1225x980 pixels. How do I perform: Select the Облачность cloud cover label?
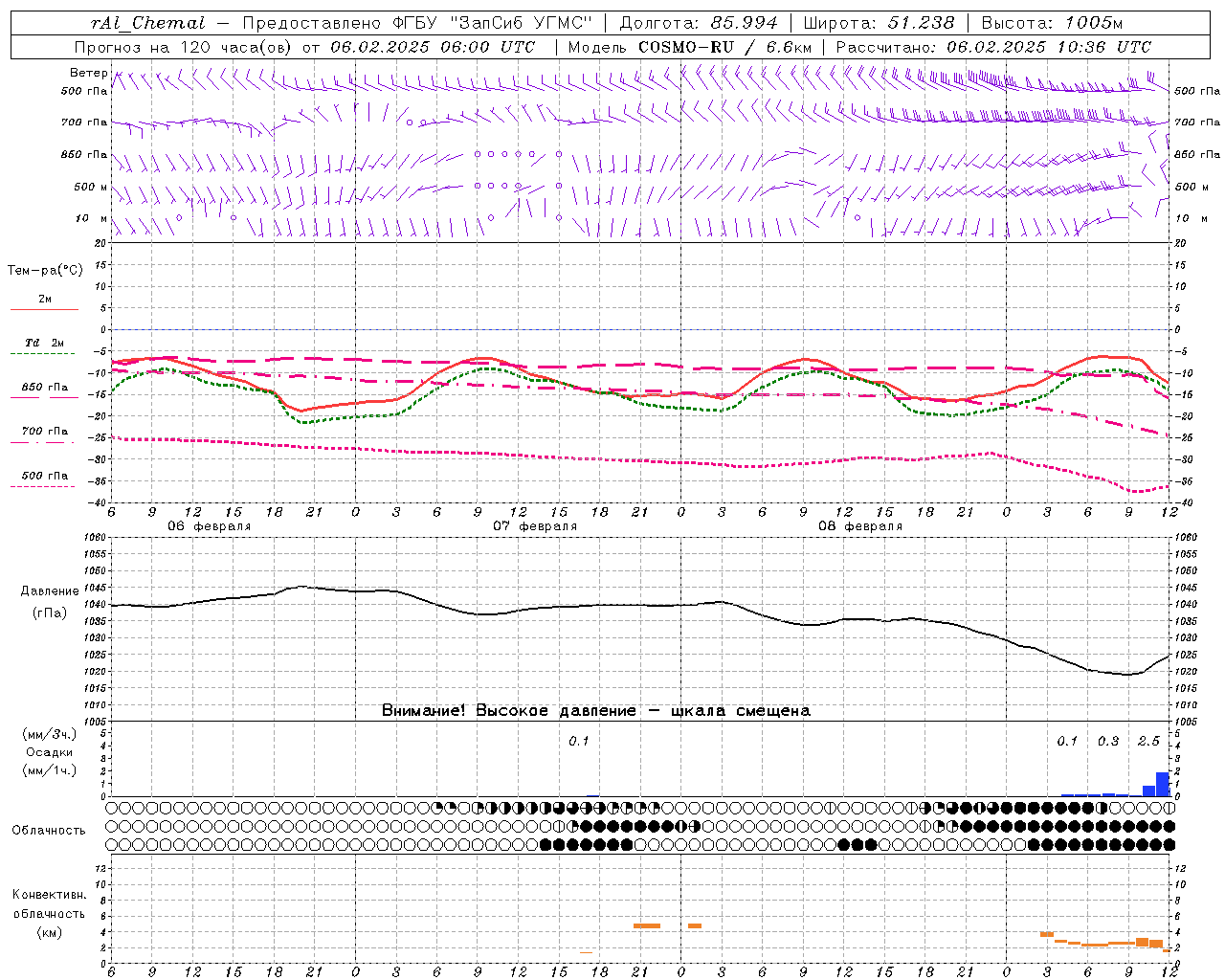(x=49, y=831)
